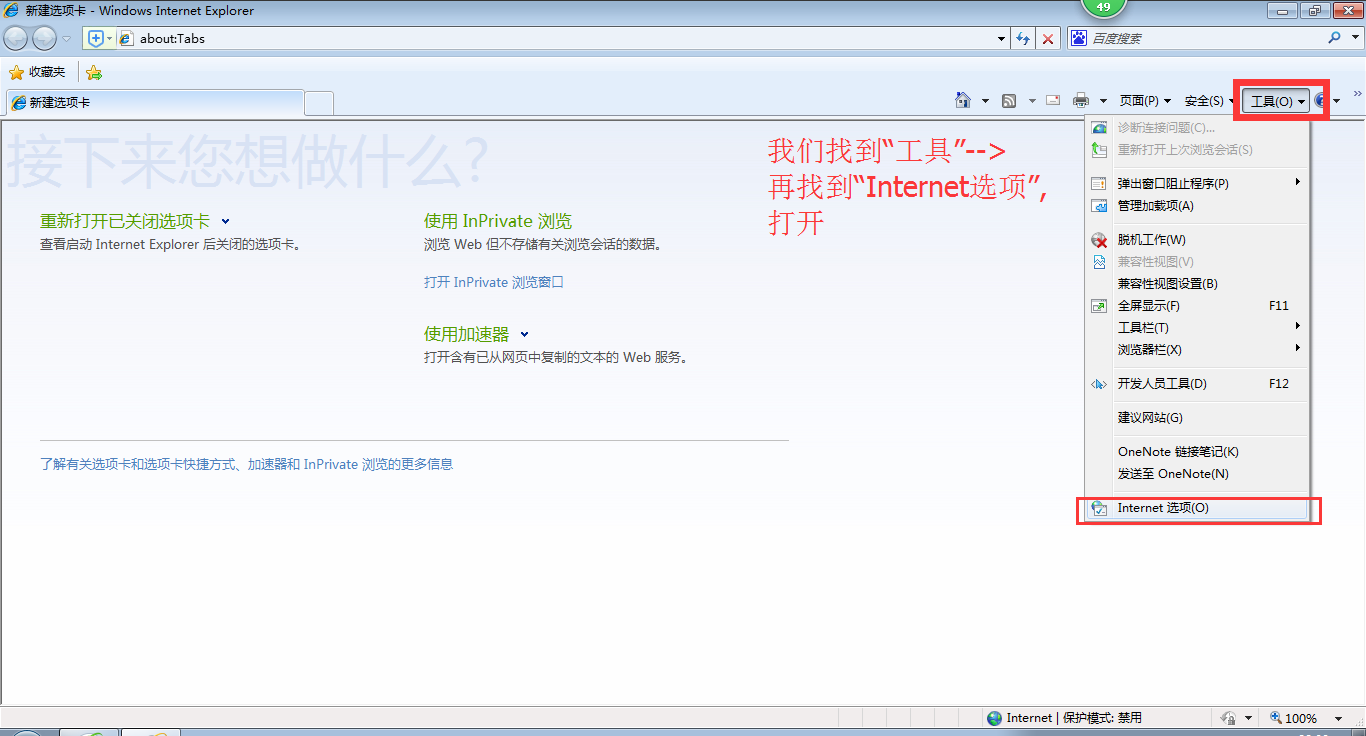Click the 百度搜索 search provider icon
The width and height of the screenshot is (1366, 736).
(x=1078, y=38)
